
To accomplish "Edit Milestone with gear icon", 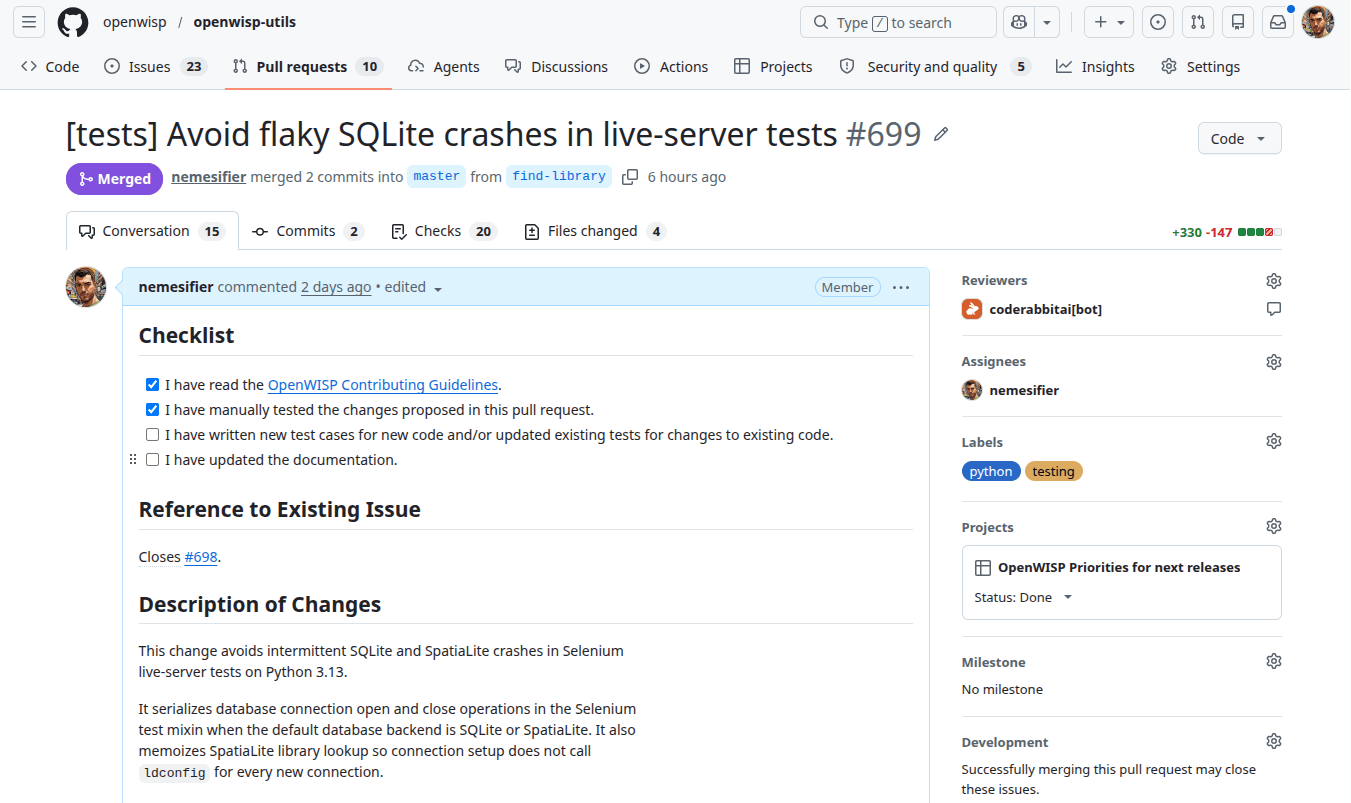I will click(1273, 662).
